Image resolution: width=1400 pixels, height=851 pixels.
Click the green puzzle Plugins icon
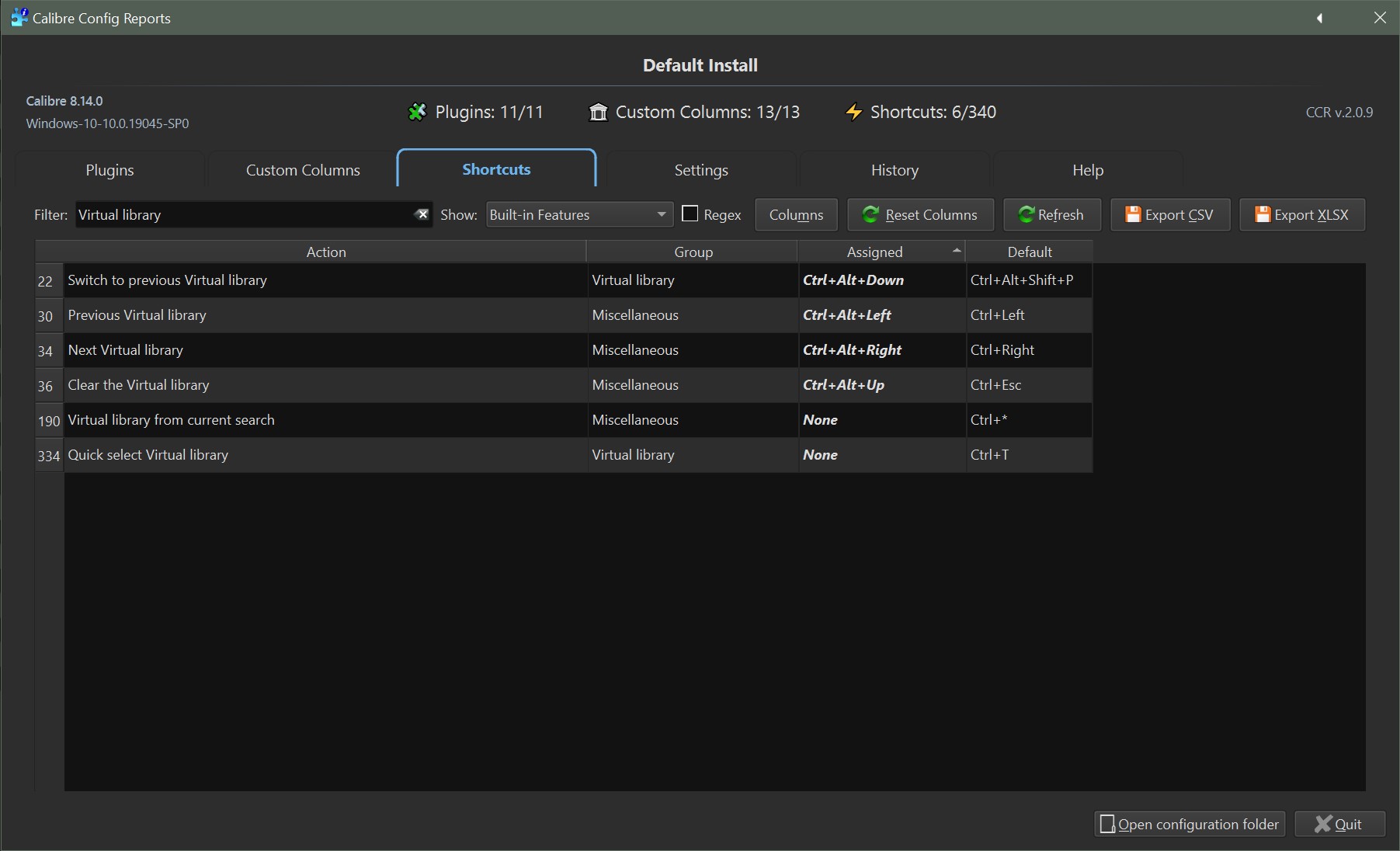pos(417,113)
